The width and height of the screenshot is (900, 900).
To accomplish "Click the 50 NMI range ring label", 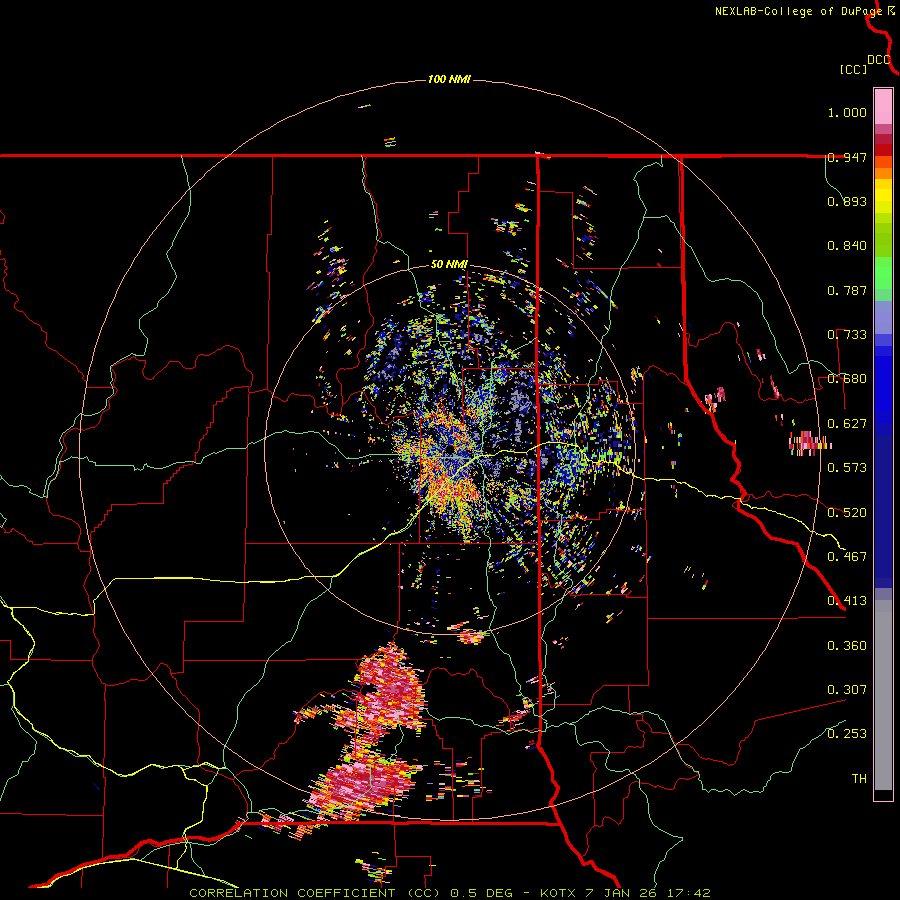I will click(x=449, y=265).
